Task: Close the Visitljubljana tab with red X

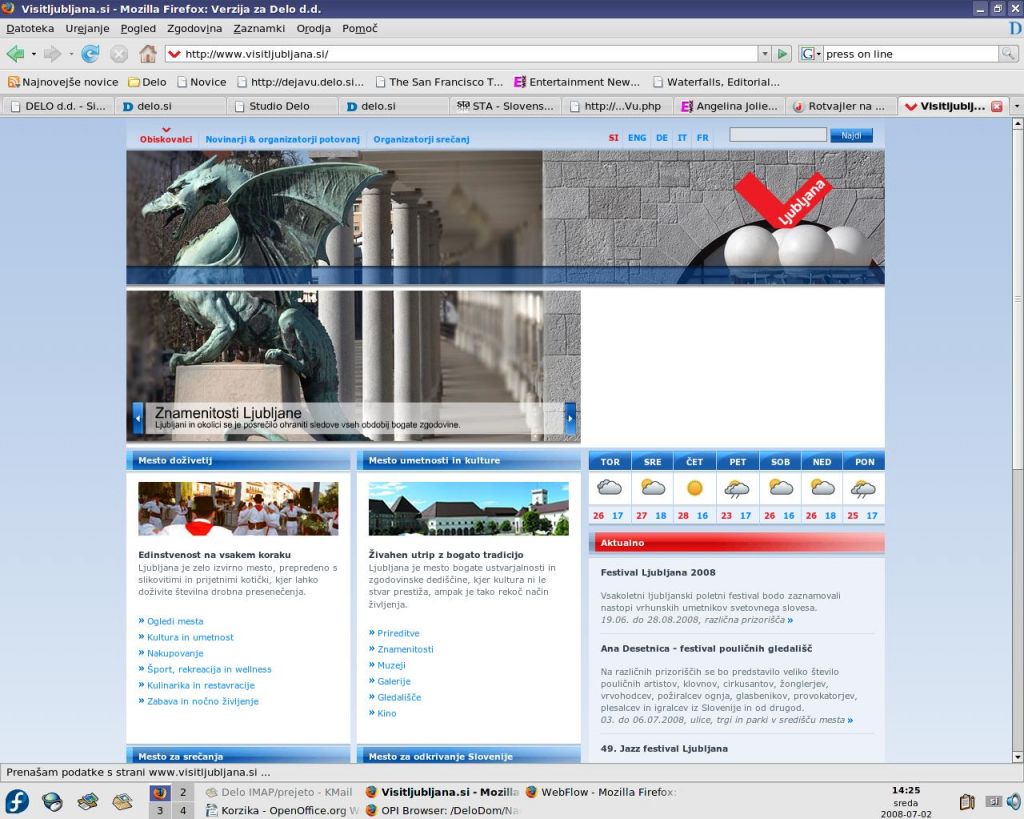Action: (997, 106)
